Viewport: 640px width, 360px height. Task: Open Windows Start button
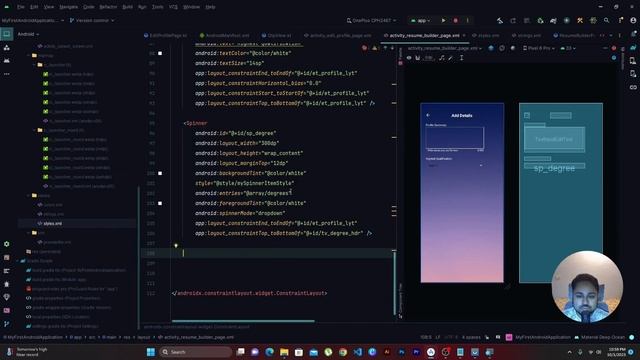[x=151, y=352]
